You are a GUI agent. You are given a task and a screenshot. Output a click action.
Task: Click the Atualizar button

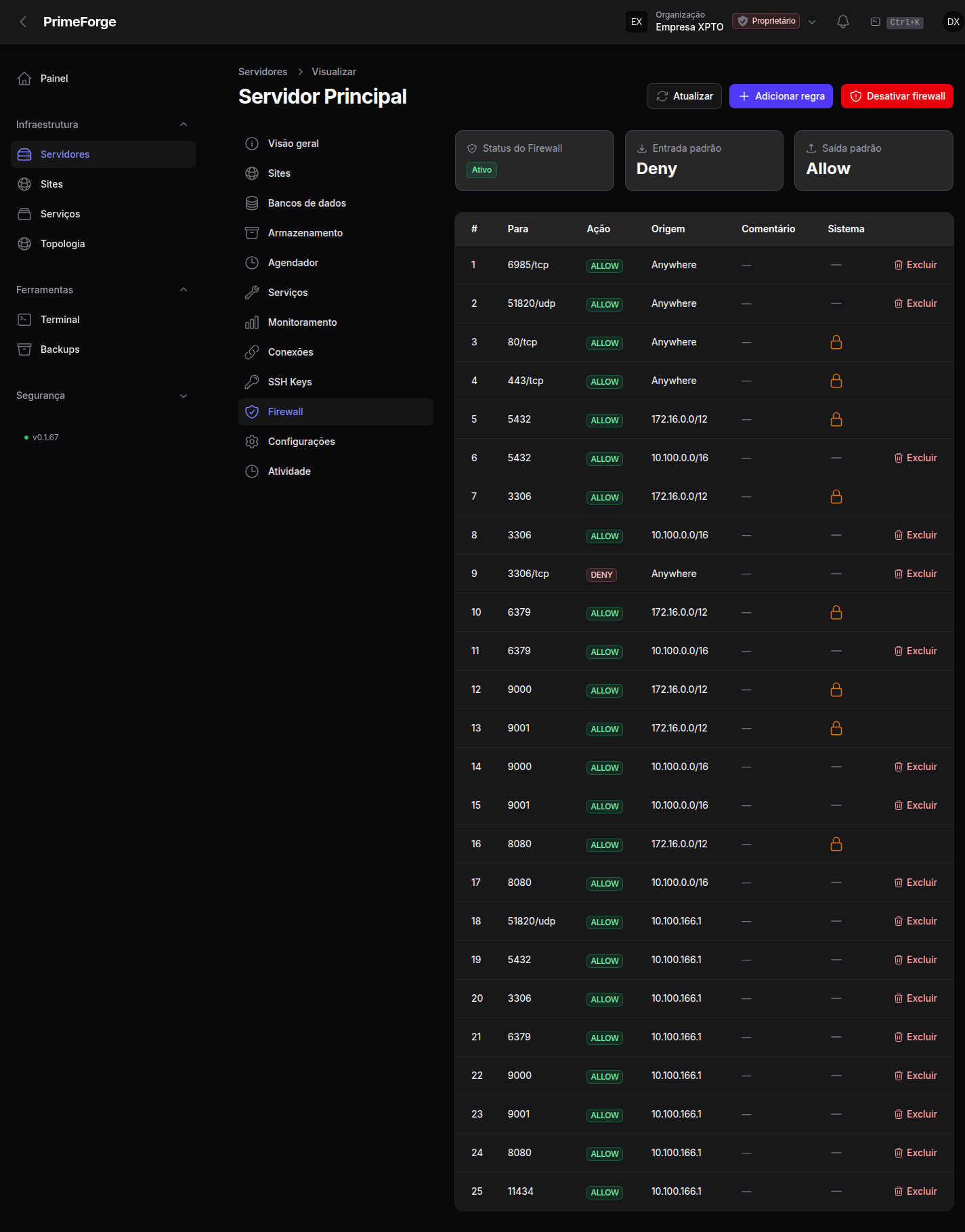(684, 96)
